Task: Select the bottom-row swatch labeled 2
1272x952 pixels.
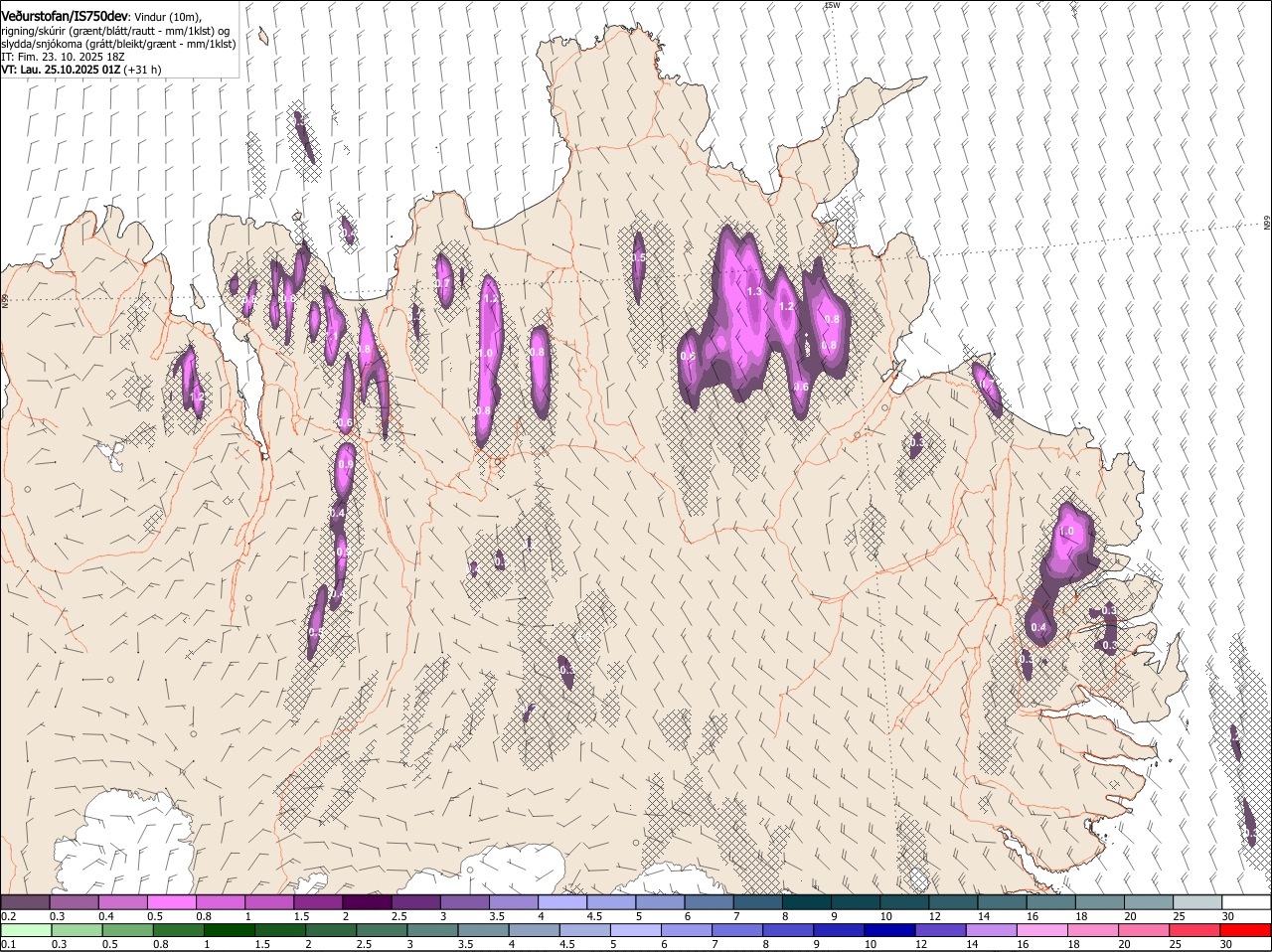Action: [332, 930]
